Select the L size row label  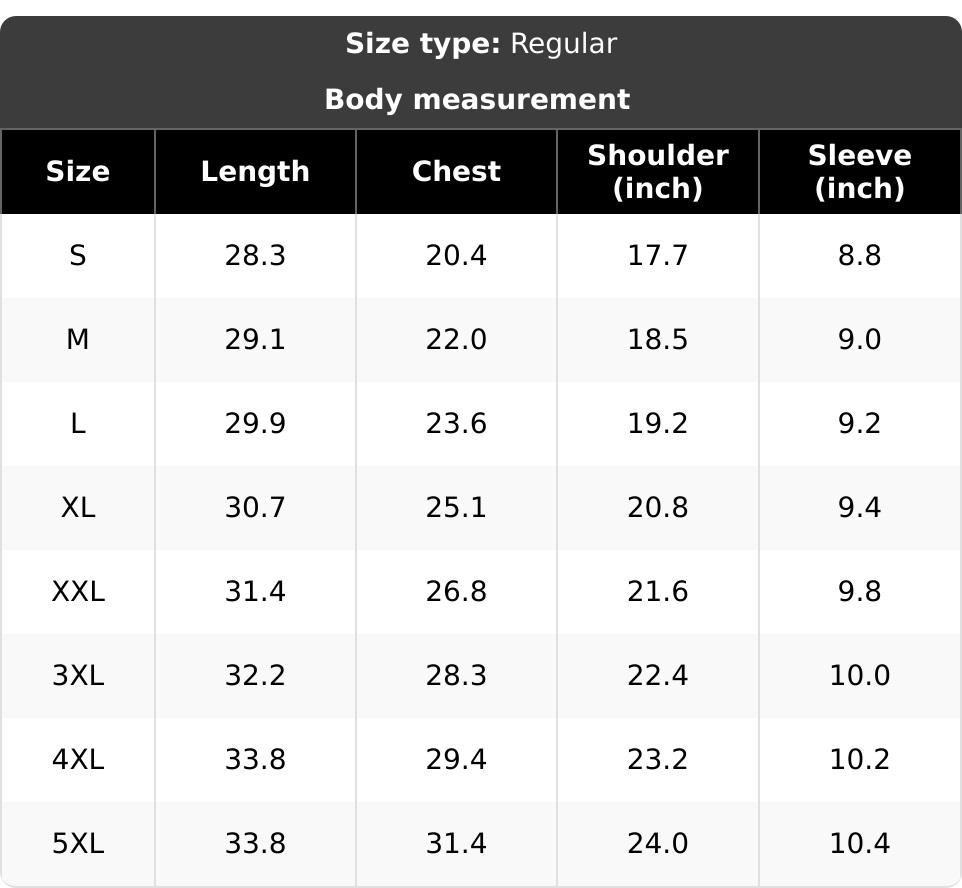point(78,423)
